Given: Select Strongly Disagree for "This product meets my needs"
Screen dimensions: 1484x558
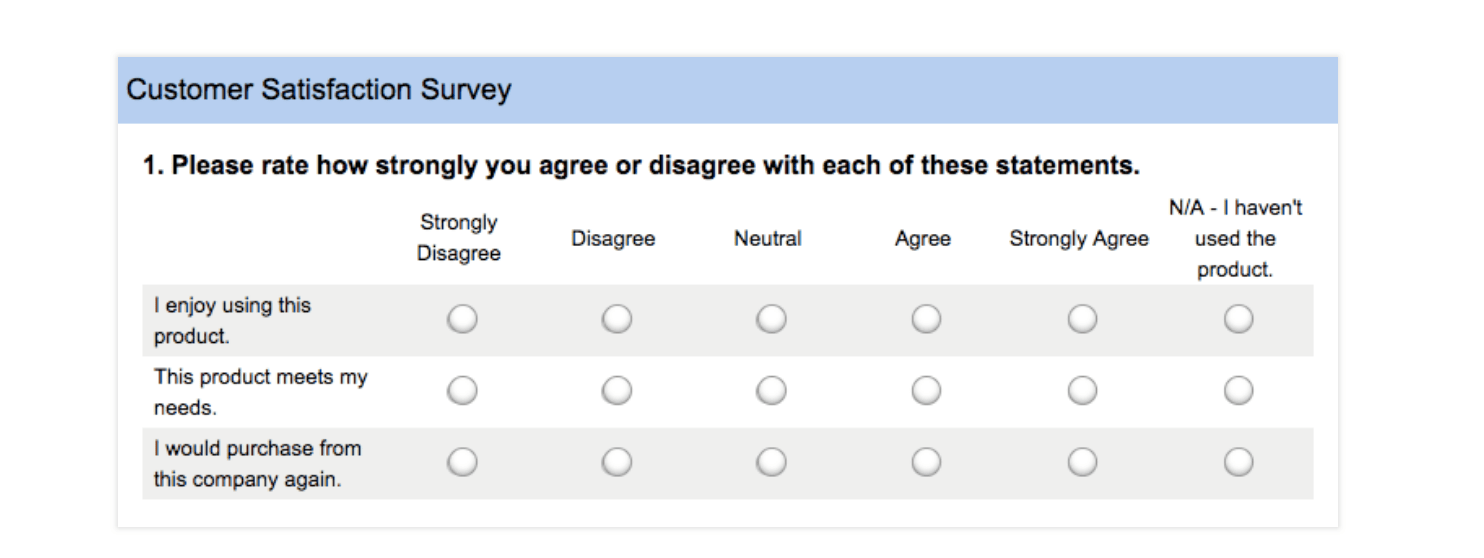Looking at the screenshot, I should [462, 390].
